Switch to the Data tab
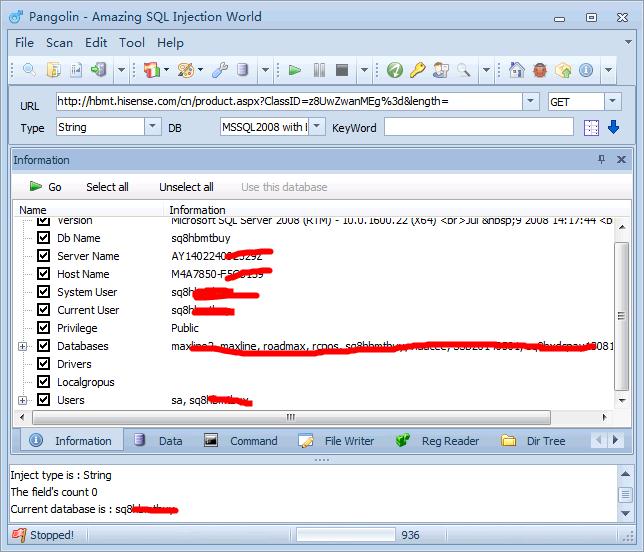 pyautogui.click(x=158, y=441)
